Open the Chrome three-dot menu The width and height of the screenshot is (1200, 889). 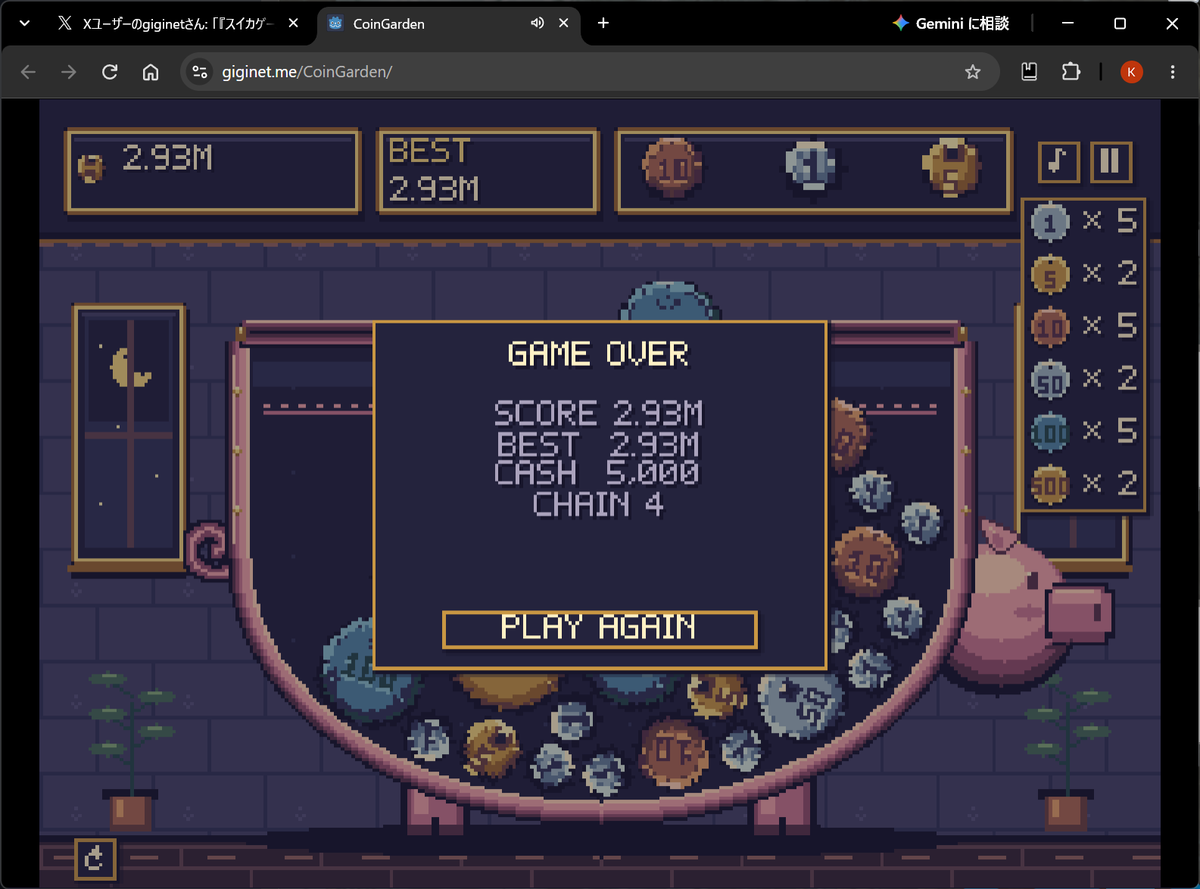(x=1173, y=72)
